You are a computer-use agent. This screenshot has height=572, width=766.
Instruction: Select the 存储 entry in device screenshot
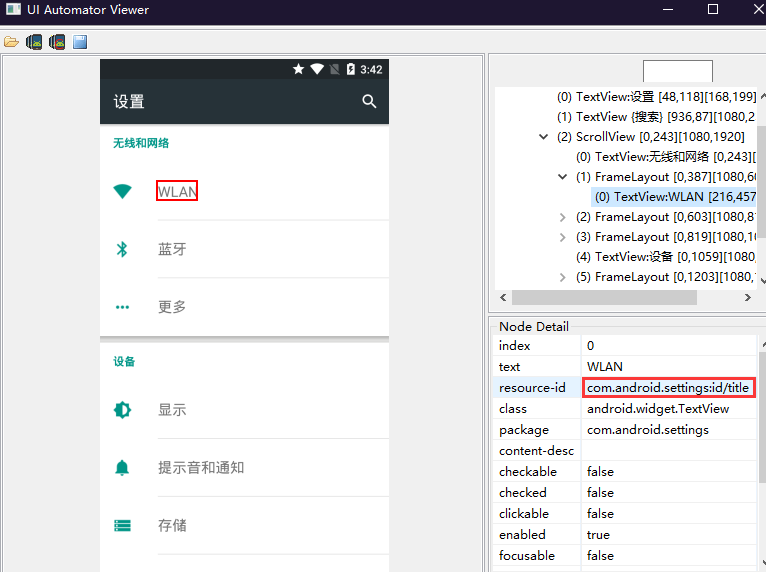click(172, 525)
